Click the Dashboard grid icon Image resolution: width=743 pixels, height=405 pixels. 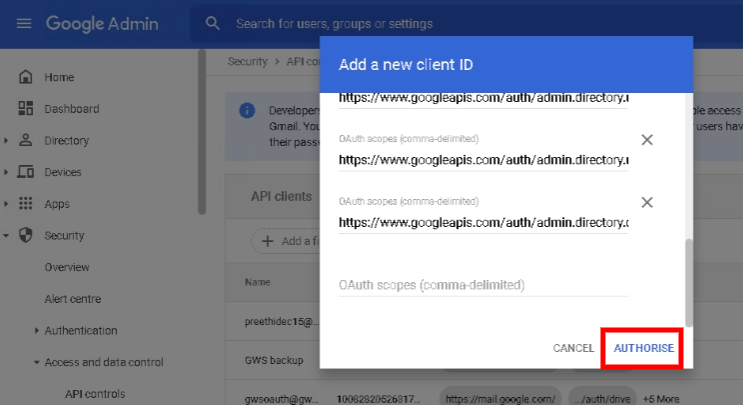pyautogui.click(x=26, y=108)
